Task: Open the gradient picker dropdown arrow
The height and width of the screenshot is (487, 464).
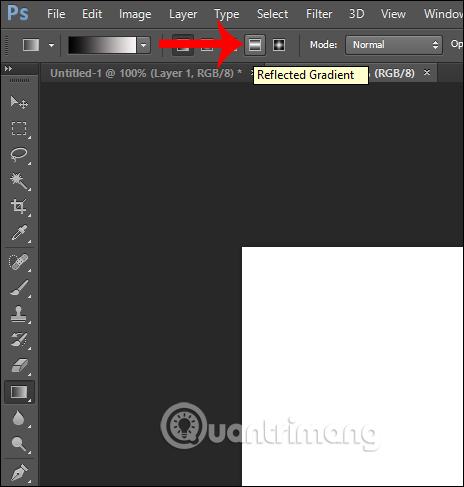Action: click(x=144, y=45)
